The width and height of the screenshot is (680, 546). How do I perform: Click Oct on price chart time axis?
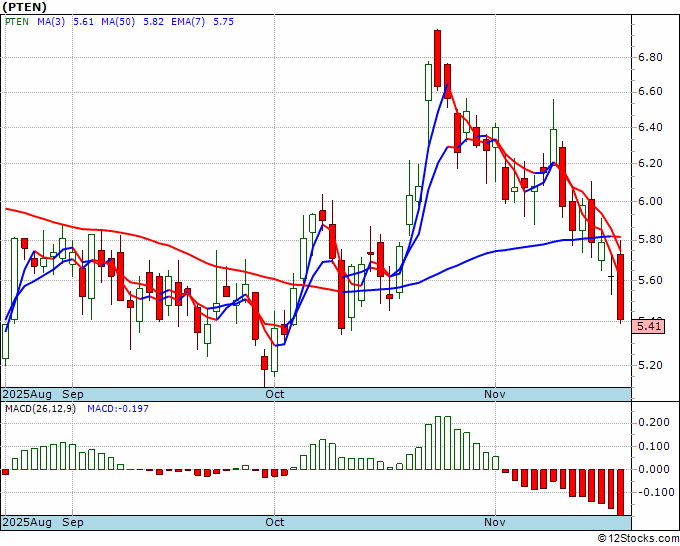275,394
